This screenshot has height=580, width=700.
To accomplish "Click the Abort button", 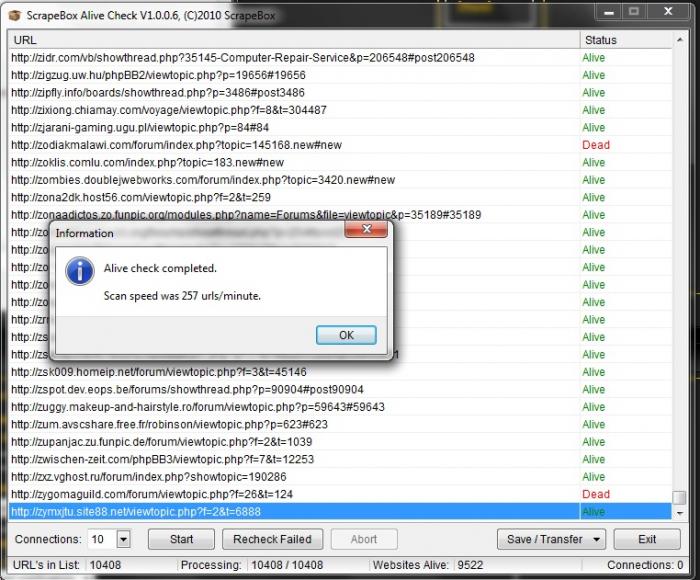I will pos(364,539).
